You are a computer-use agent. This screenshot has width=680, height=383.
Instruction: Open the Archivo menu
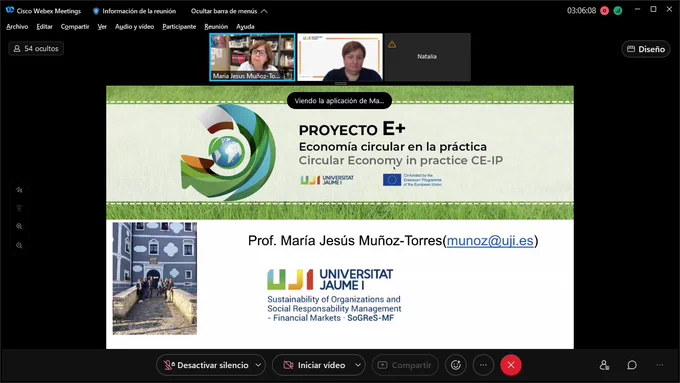coord(17,26)
